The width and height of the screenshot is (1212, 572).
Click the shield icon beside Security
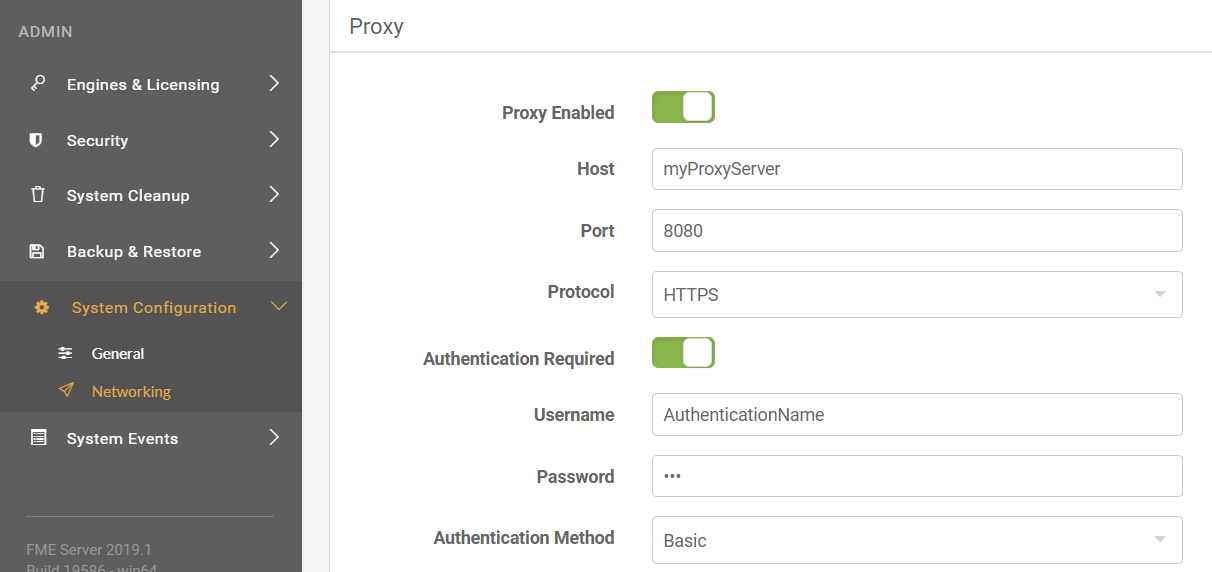click(37, 140)
